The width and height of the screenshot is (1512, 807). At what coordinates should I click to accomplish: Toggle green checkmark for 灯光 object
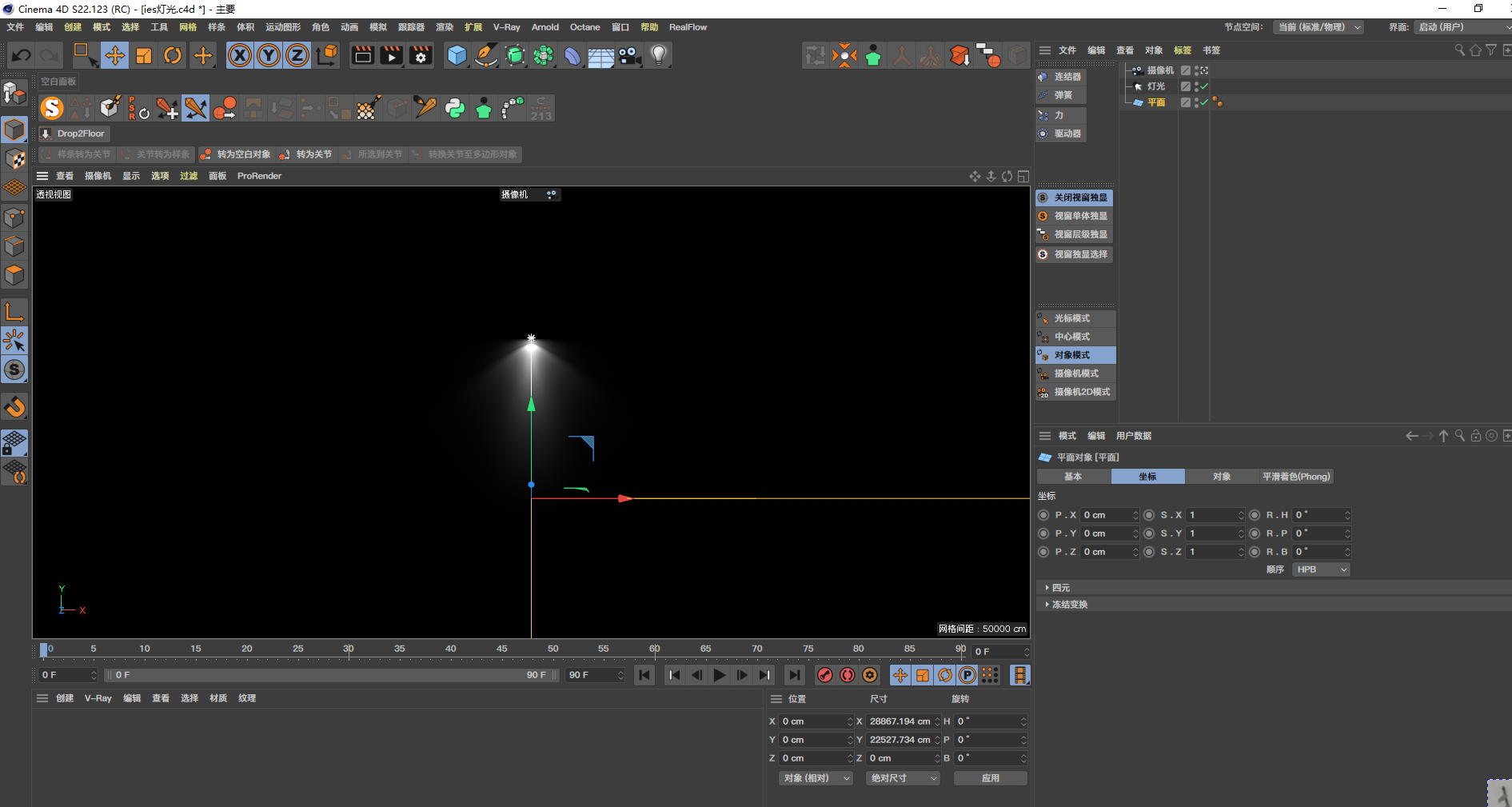tap(1204, 86)
